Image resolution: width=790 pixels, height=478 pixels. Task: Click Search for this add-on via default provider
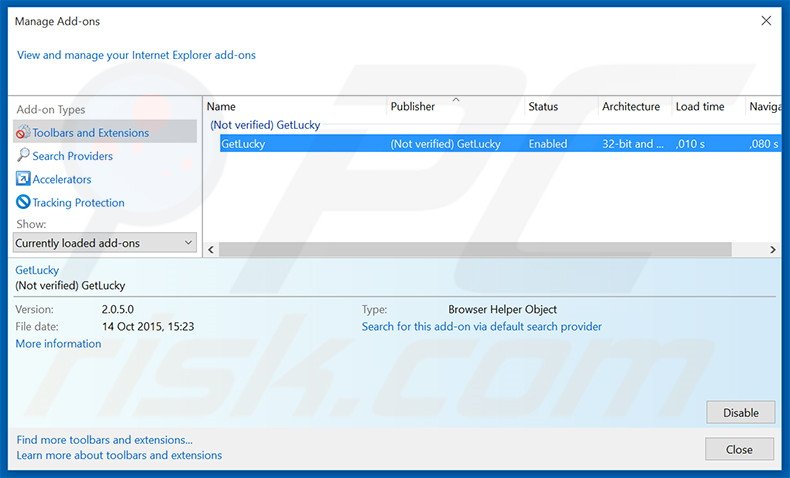pyautogui.click(x=482, y=326)
